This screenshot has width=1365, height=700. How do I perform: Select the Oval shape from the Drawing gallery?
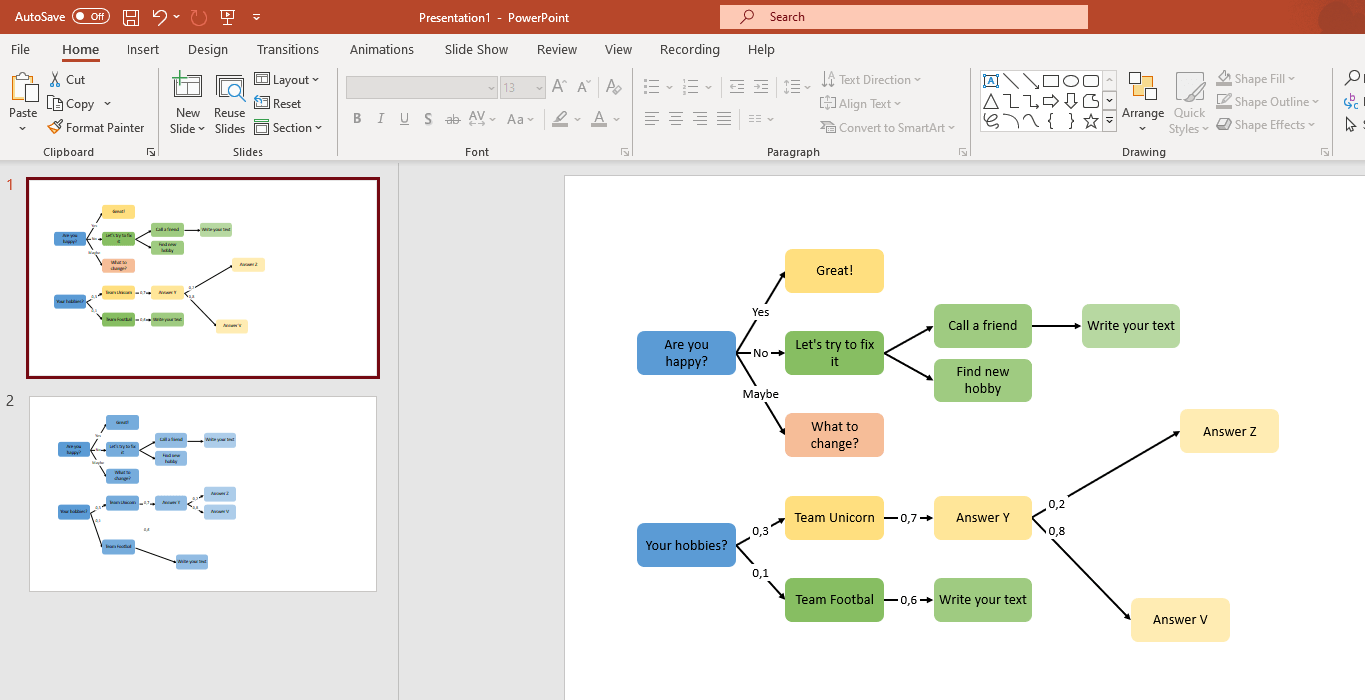pyautogui.click(x=1072, y=80)
